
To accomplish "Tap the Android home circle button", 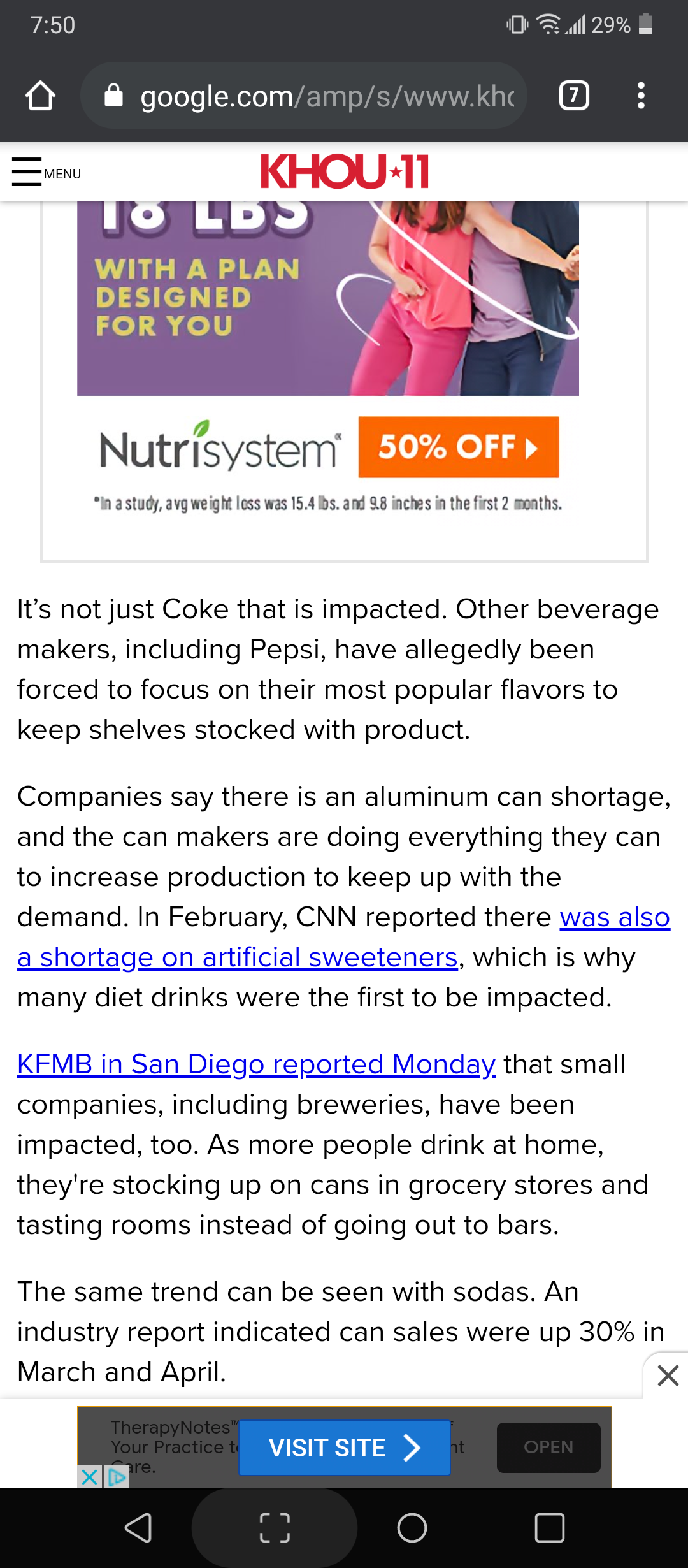I will [412, 1527].
